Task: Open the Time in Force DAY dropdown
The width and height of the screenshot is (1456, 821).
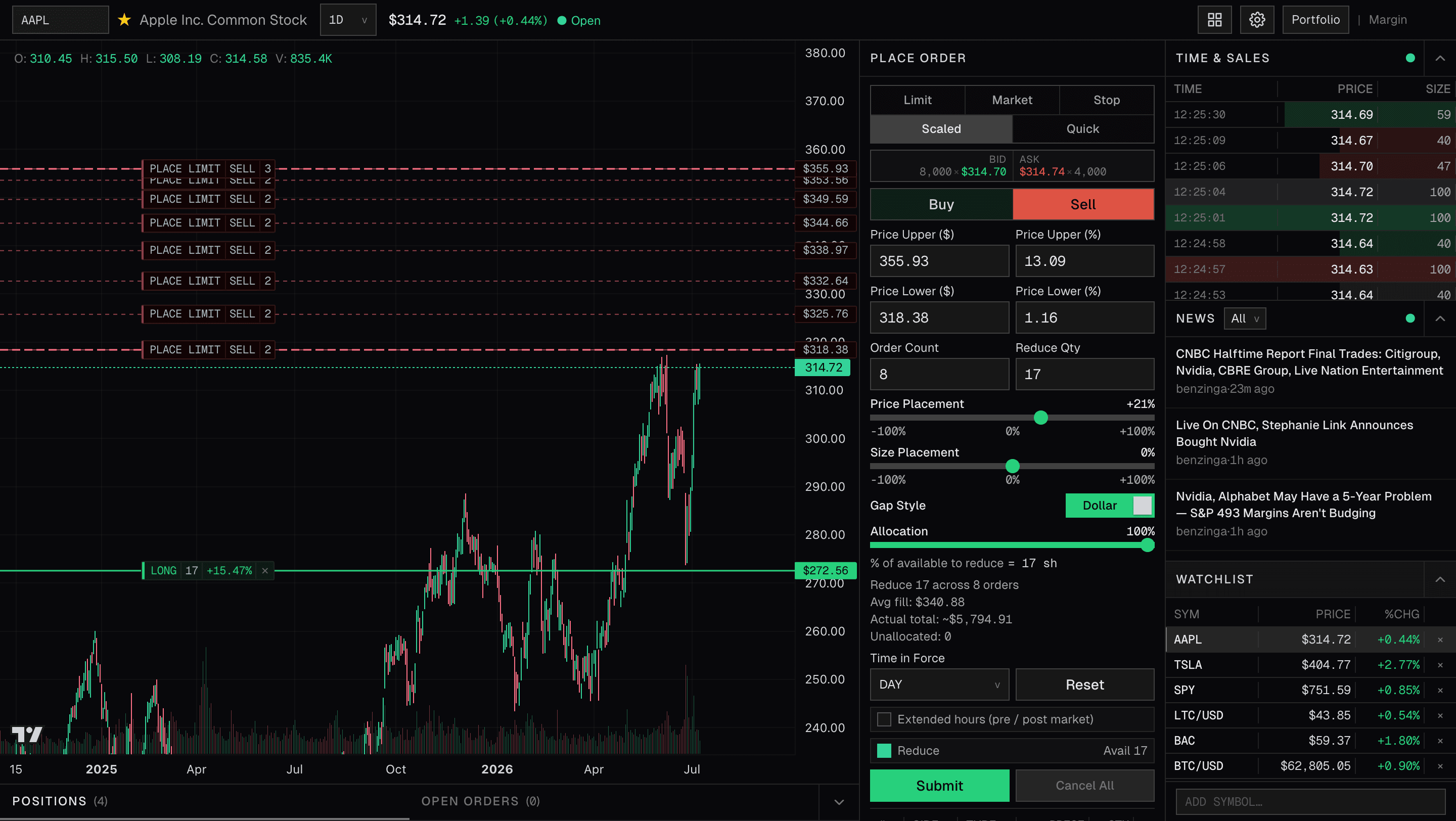Action: click(939, 685)
